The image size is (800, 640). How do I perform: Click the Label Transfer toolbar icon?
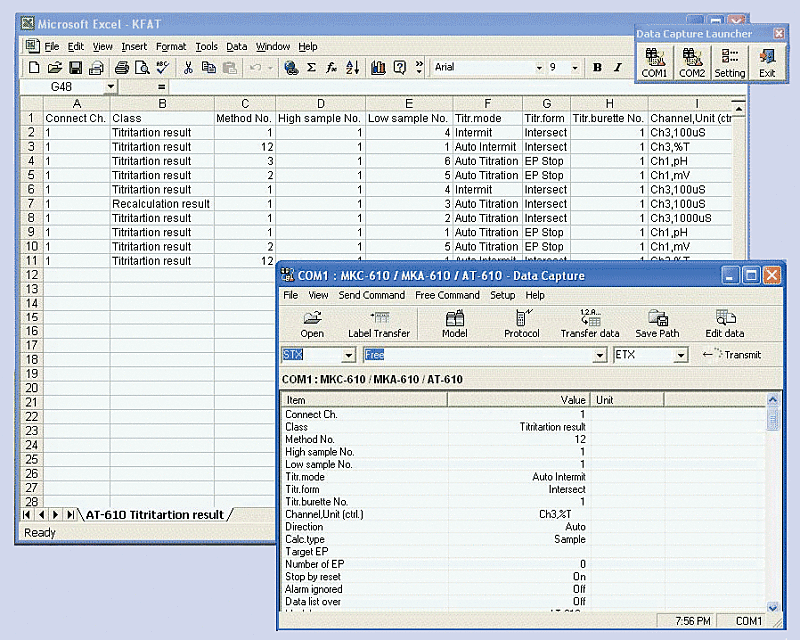coord(378,323)
